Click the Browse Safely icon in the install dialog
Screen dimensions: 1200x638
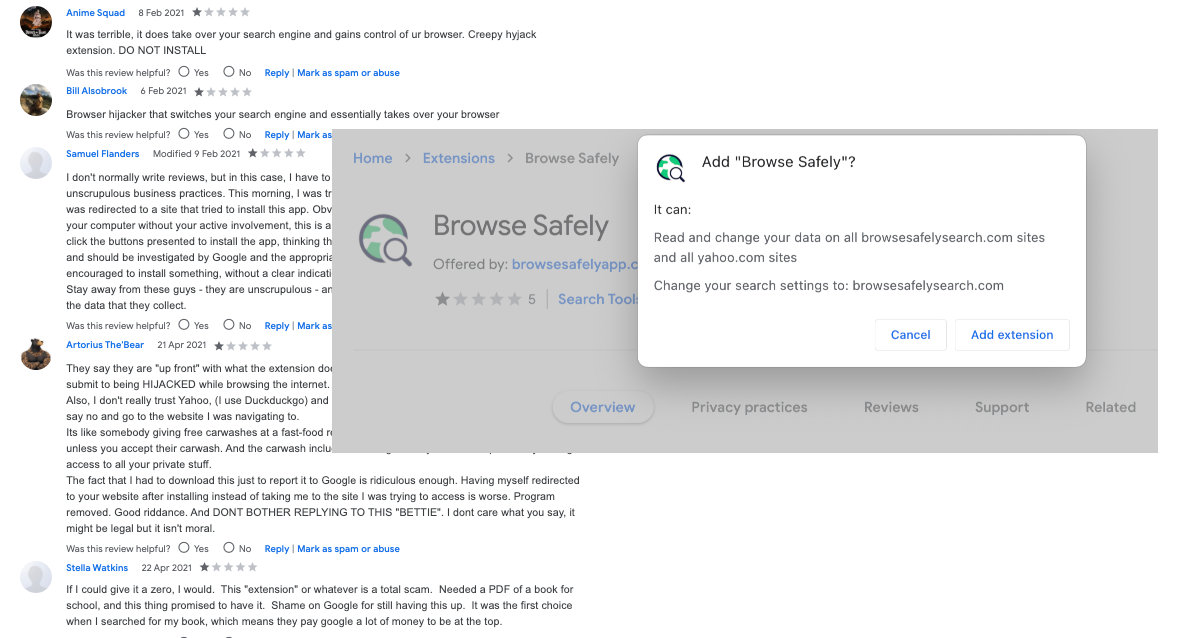[671, 168]
